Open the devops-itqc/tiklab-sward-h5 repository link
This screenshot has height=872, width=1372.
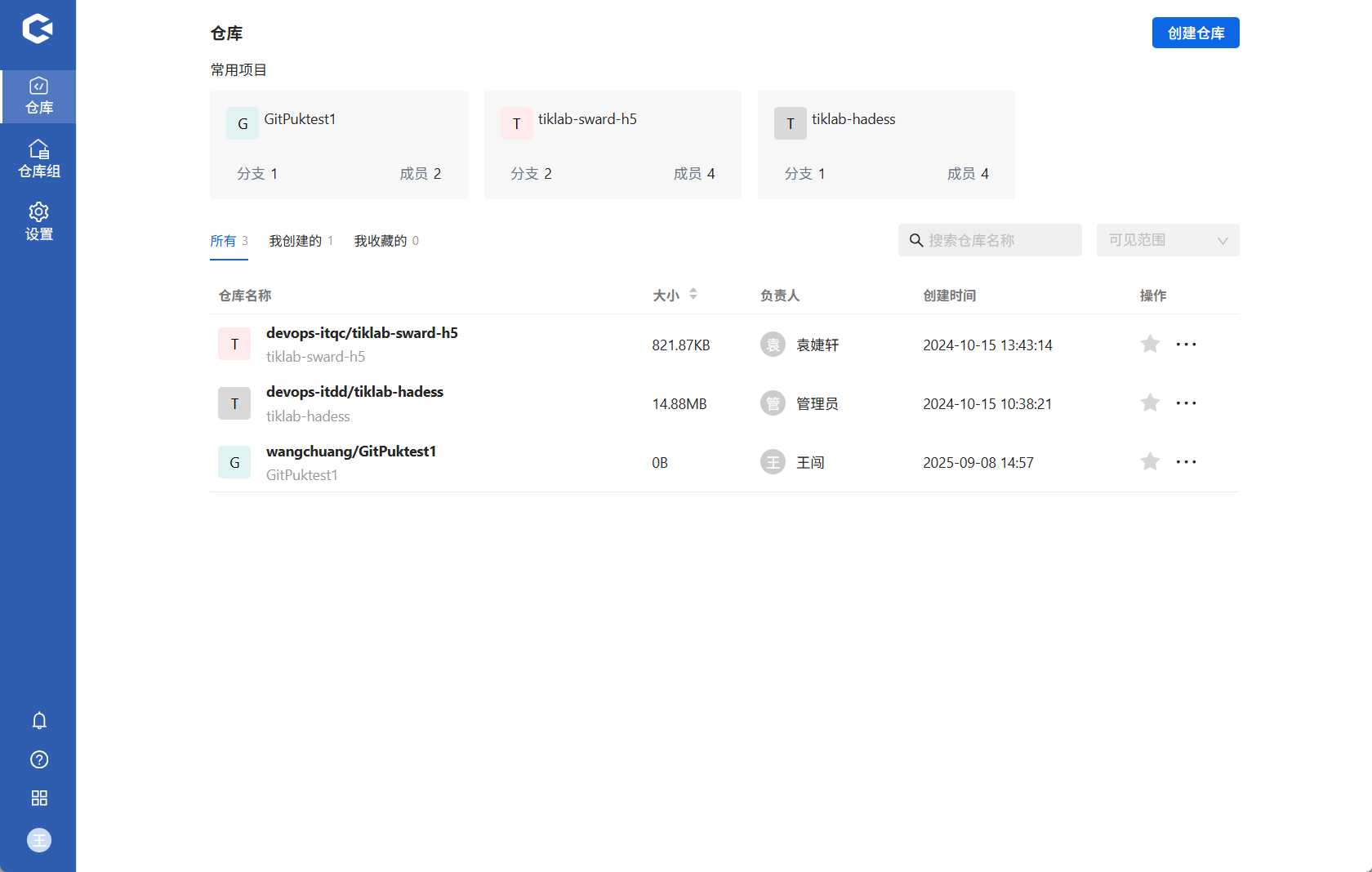pyautogui.click(x=362, y=333)
